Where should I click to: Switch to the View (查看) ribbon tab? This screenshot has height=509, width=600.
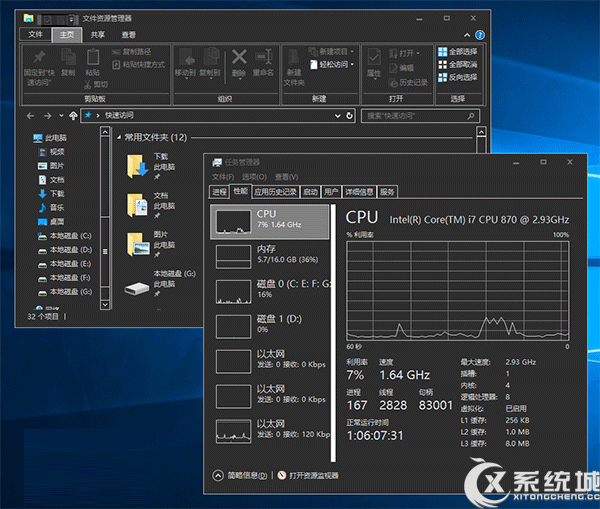click(x=129, y=35)
